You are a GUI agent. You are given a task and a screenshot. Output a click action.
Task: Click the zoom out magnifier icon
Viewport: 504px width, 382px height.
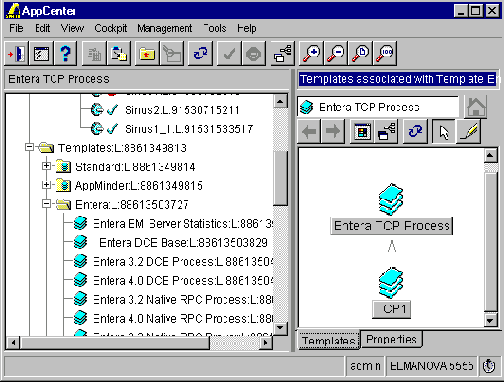point(336,53)
